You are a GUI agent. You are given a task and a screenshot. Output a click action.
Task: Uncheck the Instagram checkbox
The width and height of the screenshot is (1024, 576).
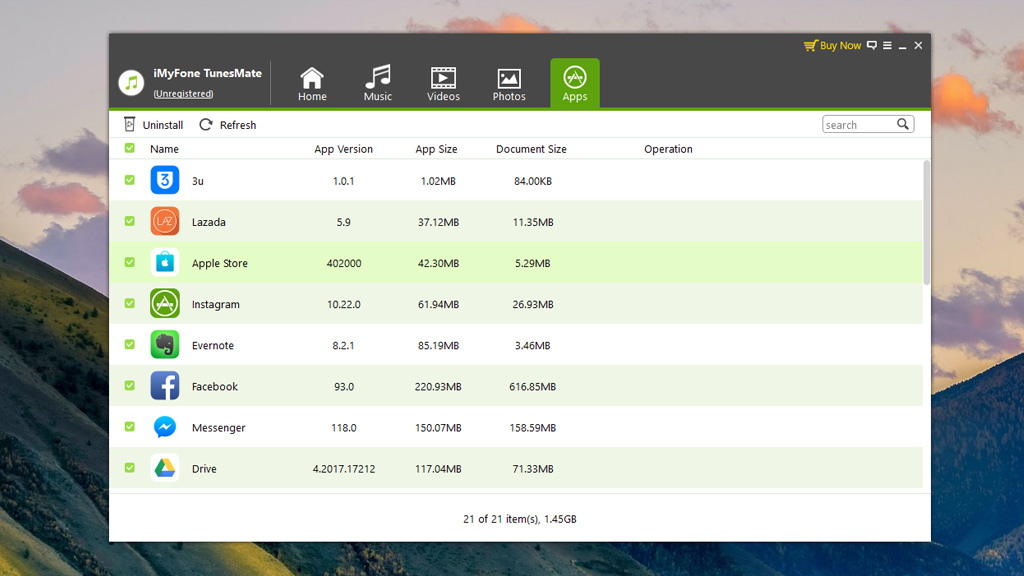pyautogui.click(x=130, y=304)
